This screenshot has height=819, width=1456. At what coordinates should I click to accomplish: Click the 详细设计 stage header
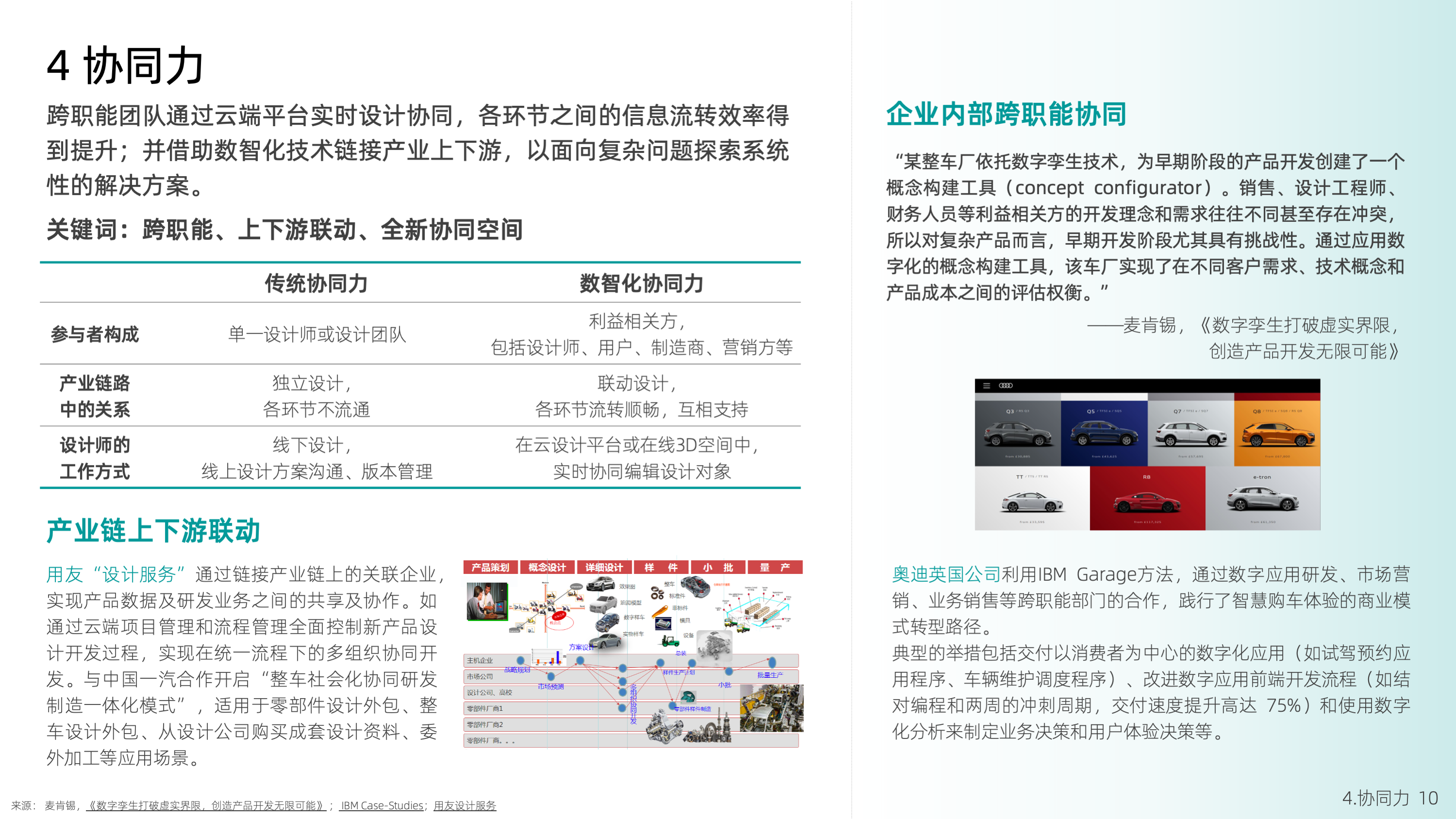[x=604, y=567]
